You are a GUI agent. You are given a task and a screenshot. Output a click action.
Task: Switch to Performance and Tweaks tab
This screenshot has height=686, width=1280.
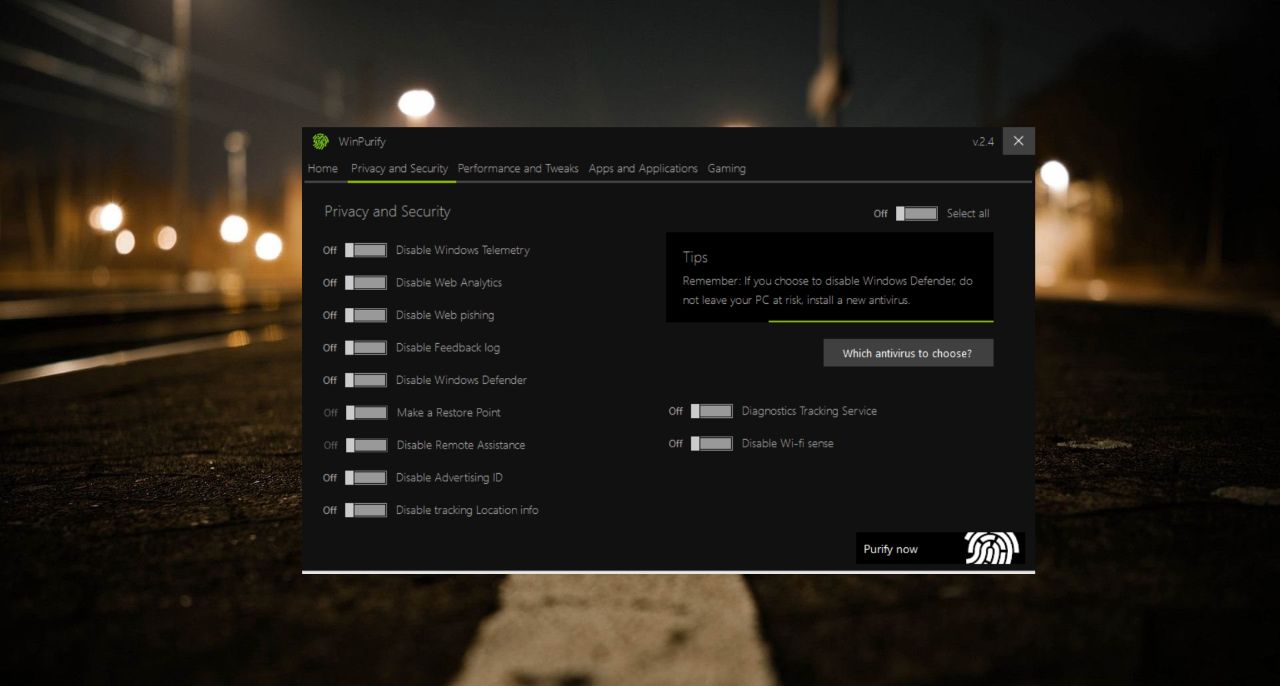[x=518, y=168]
